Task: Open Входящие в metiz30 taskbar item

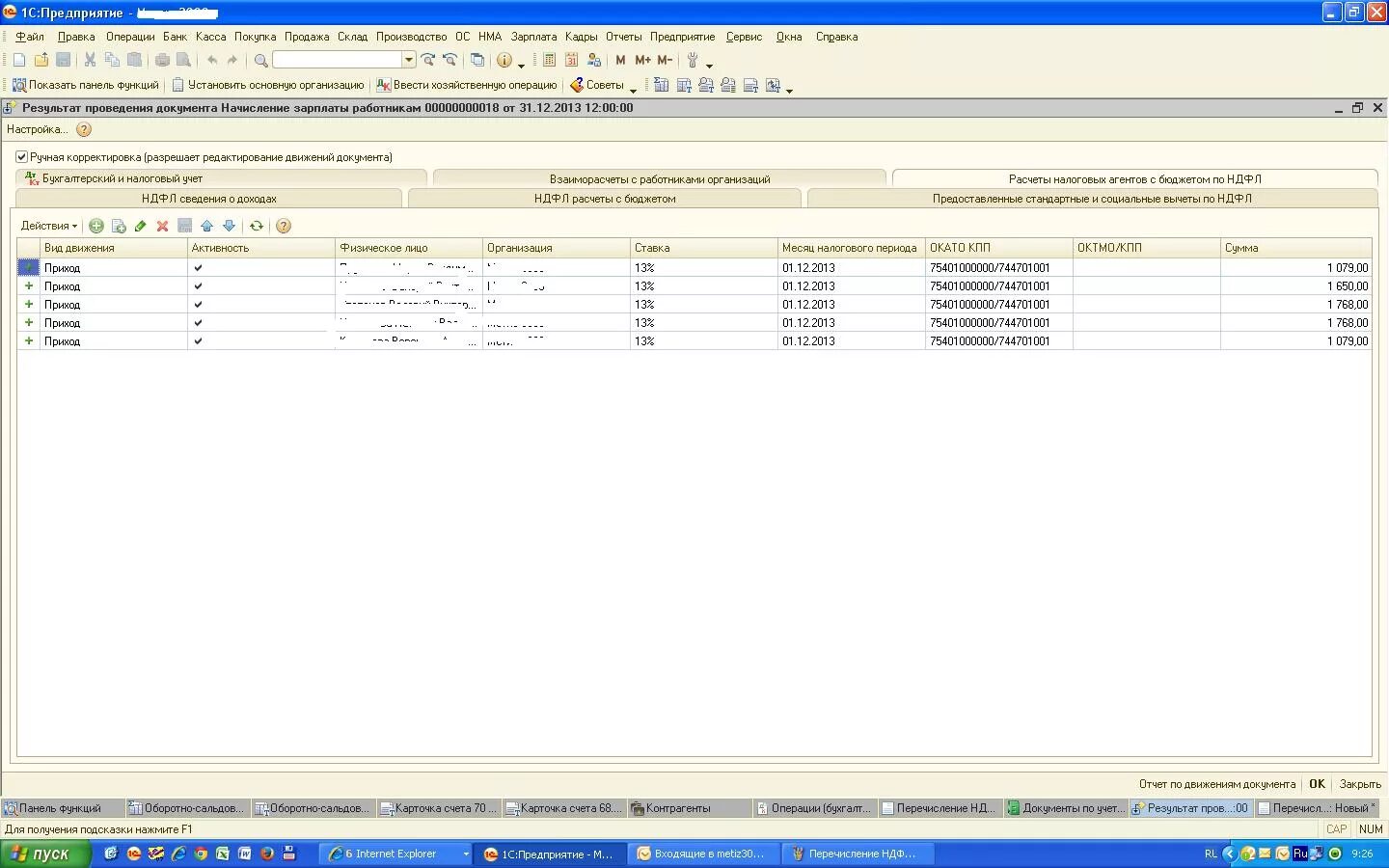Action: tap(703, 854)
